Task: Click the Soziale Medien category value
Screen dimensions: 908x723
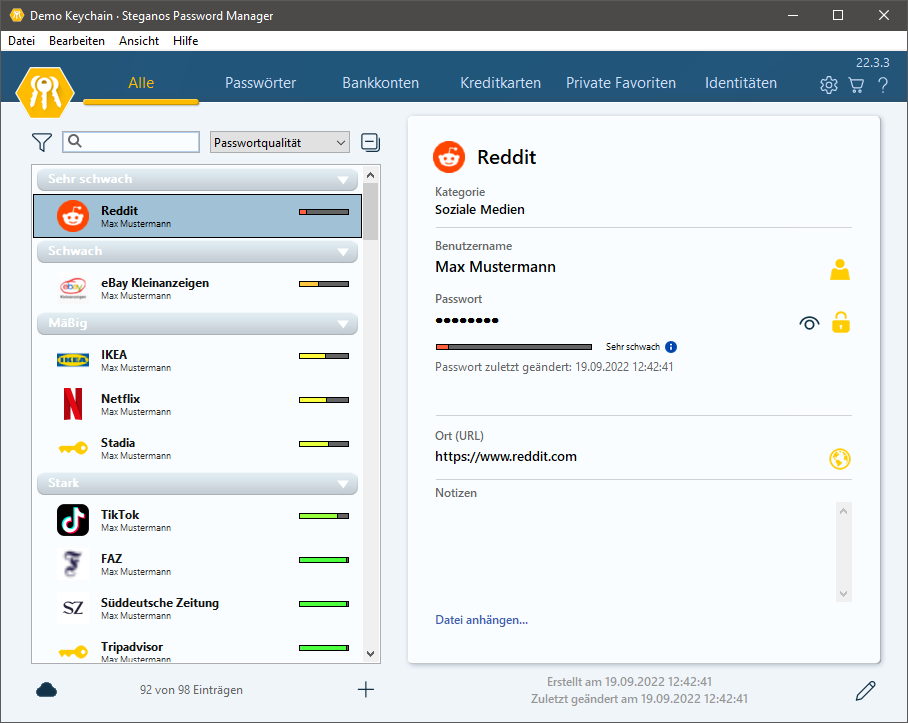Action: pyautogui.click(x=479, y=210)
